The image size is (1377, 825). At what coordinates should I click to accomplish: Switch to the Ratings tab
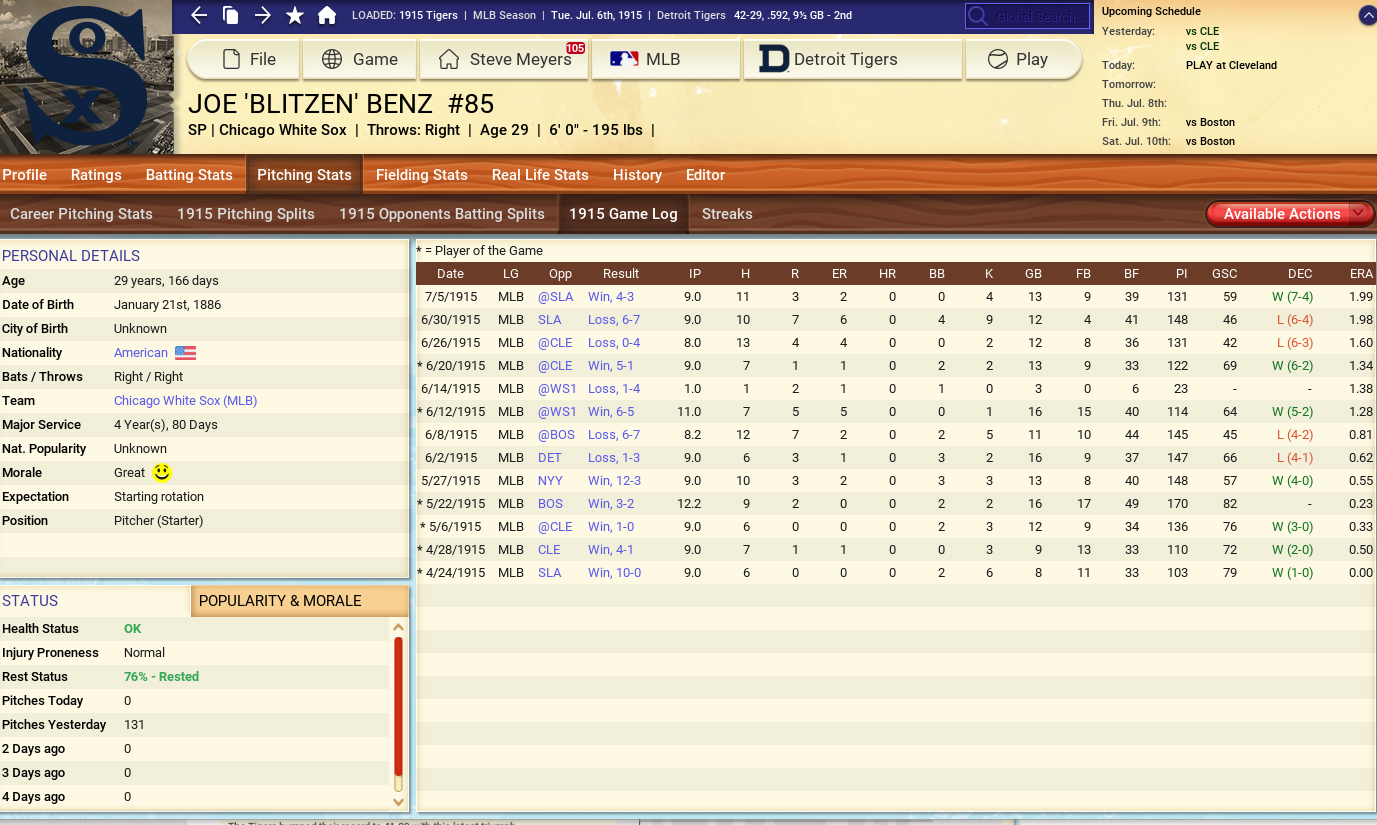coord(96,175)
